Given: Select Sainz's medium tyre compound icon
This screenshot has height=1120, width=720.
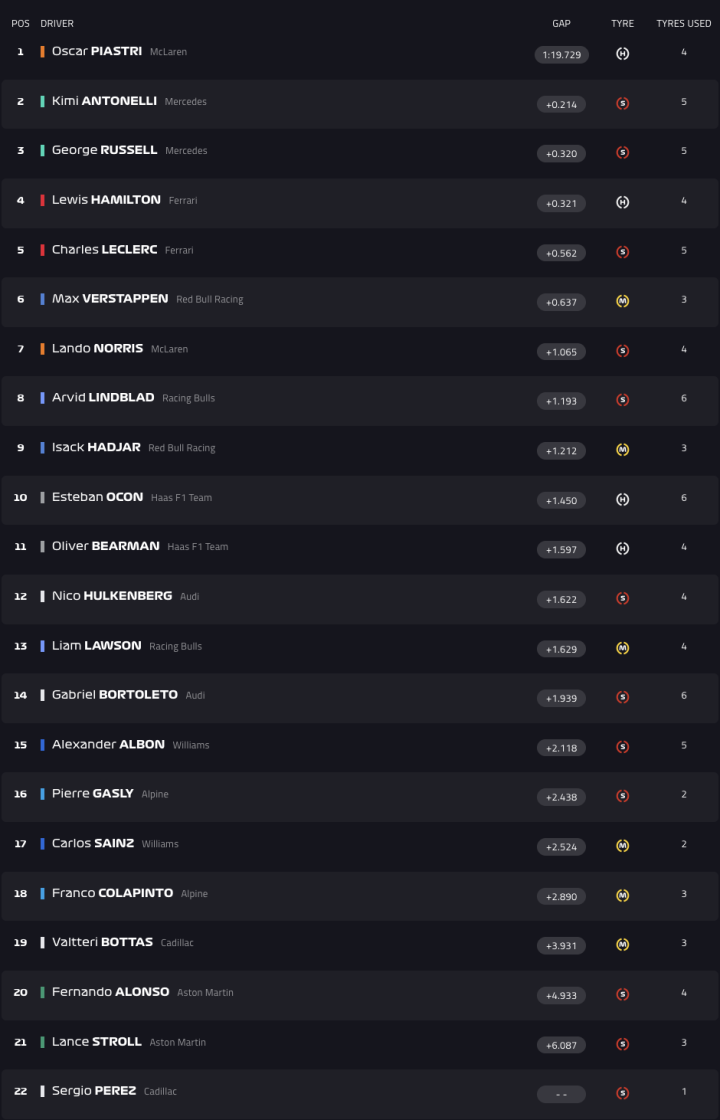Looking at the screenshot, I should [x=622, y=846].
